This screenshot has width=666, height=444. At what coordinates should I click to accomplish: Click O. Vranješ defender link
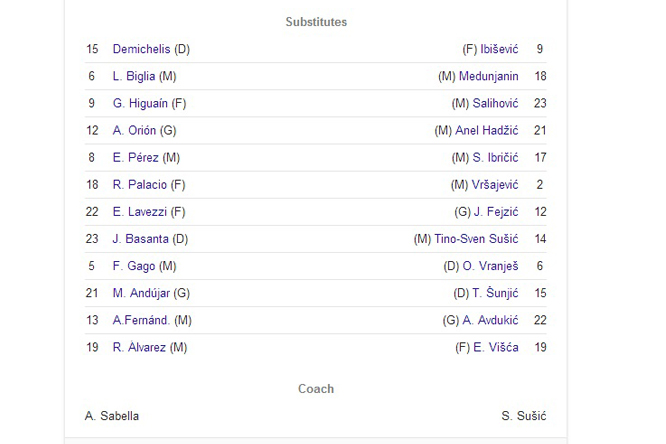pyautogui.click(x=490, y=266)
